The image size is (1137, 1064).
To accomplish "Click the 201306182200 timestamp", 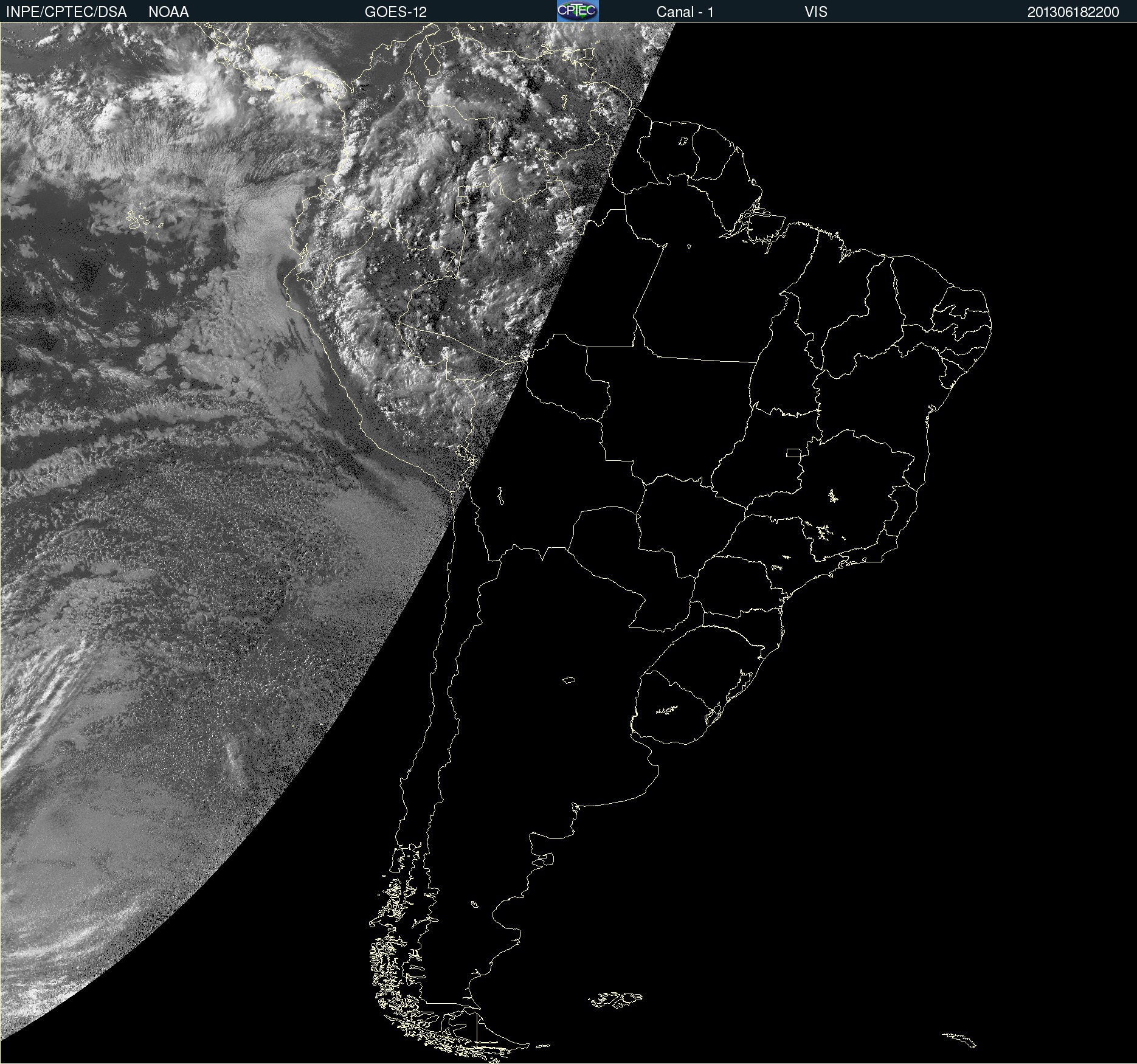I will pyautogui.click(x=1073, y=12).
